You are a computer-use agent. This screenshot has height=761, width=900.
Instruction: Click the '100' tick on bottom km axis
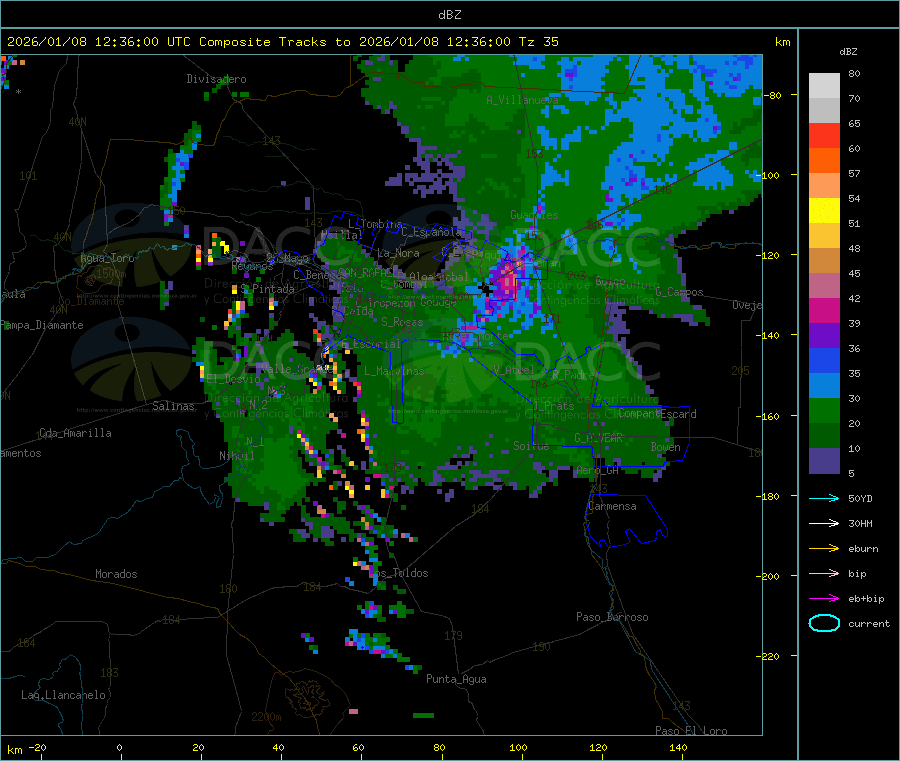(518, 747)
